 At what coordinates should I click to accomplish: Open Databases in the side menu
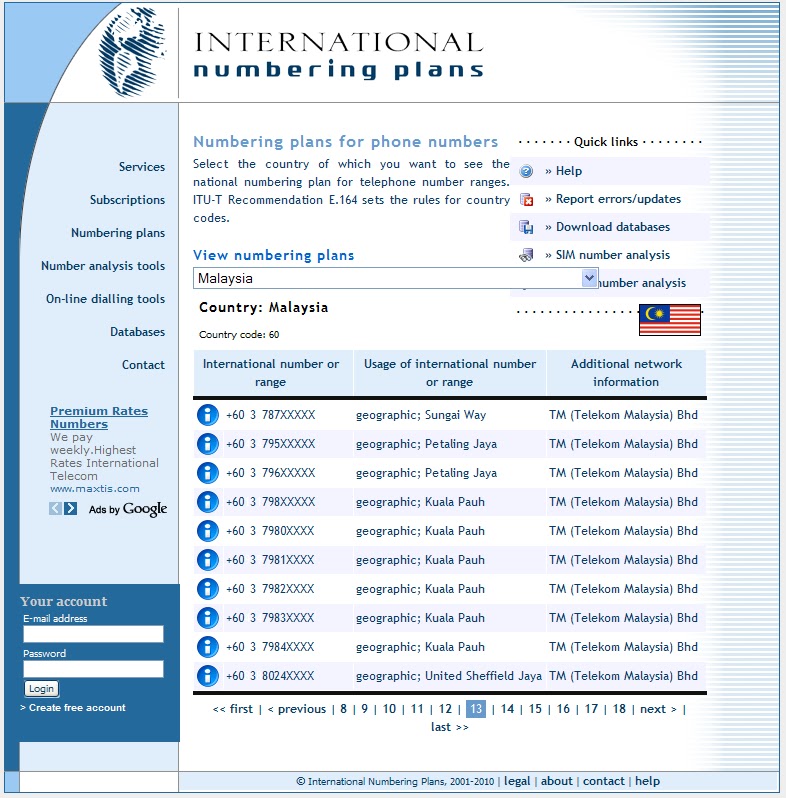click(137, 332)
